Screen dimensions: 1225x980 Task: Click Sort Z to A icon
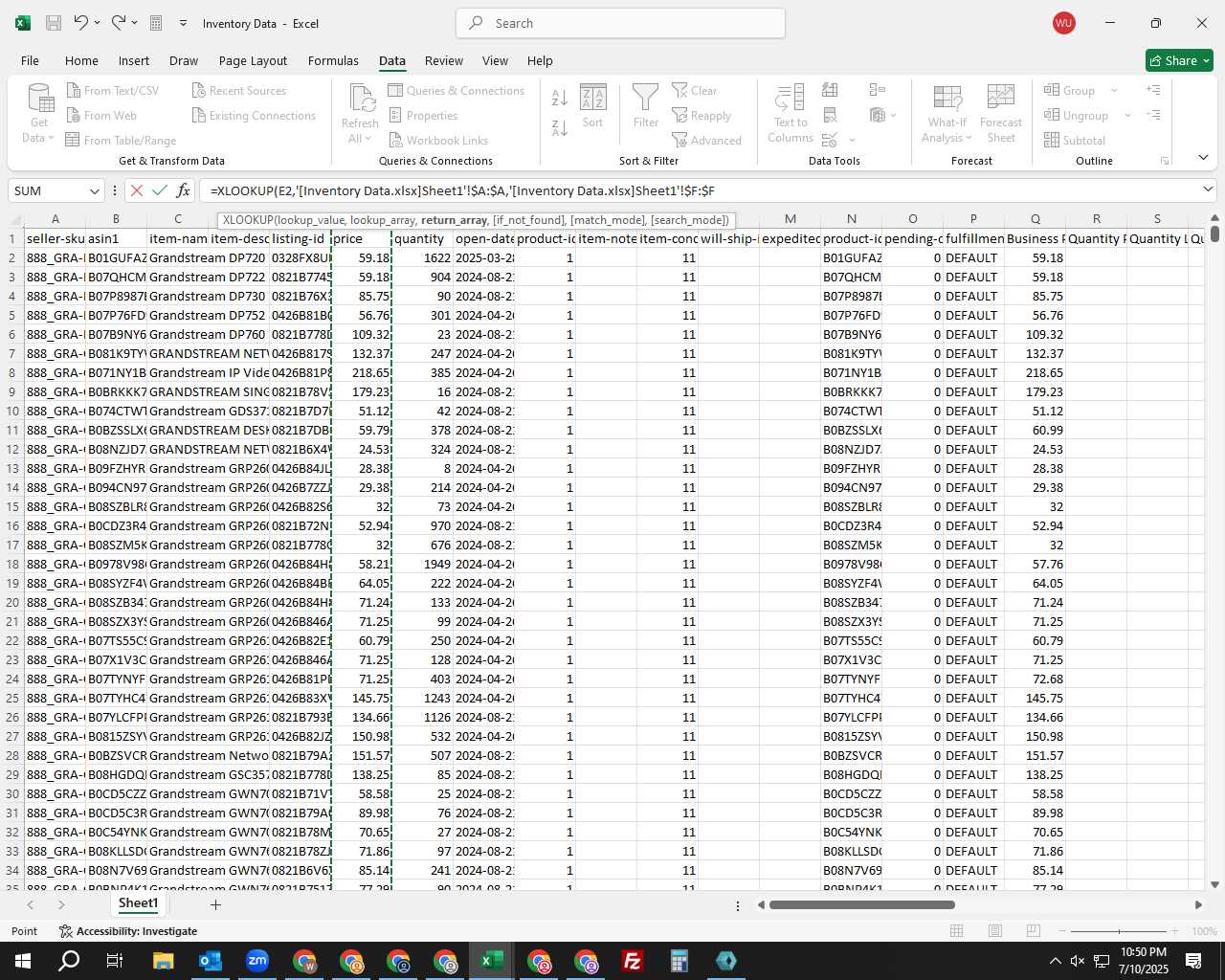pyautogui.click(x=560, y=127)
